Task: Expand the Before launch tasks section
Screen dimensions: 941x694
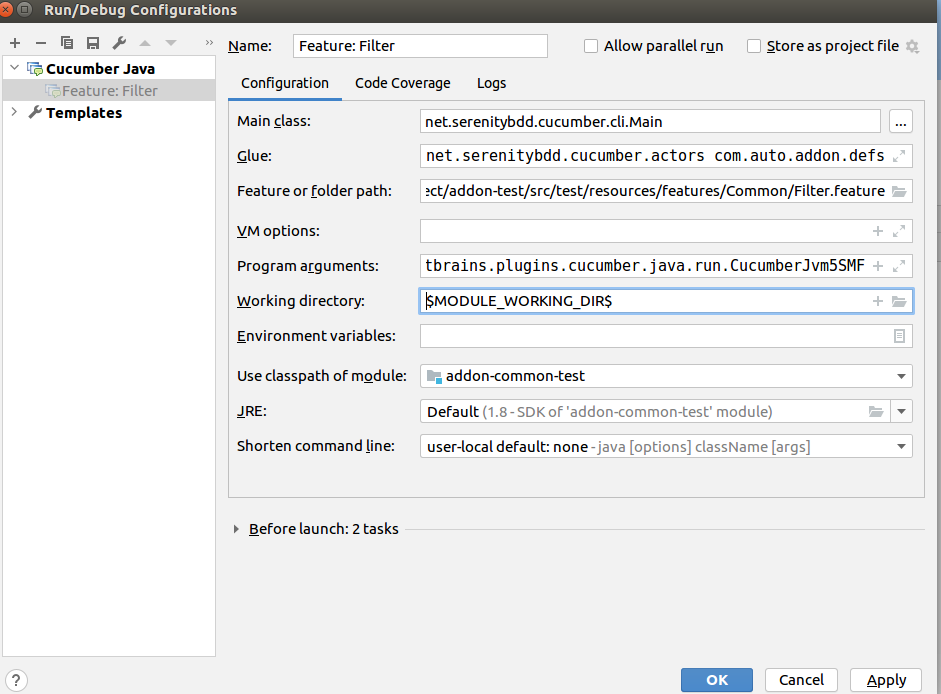Action: point(236,529)
